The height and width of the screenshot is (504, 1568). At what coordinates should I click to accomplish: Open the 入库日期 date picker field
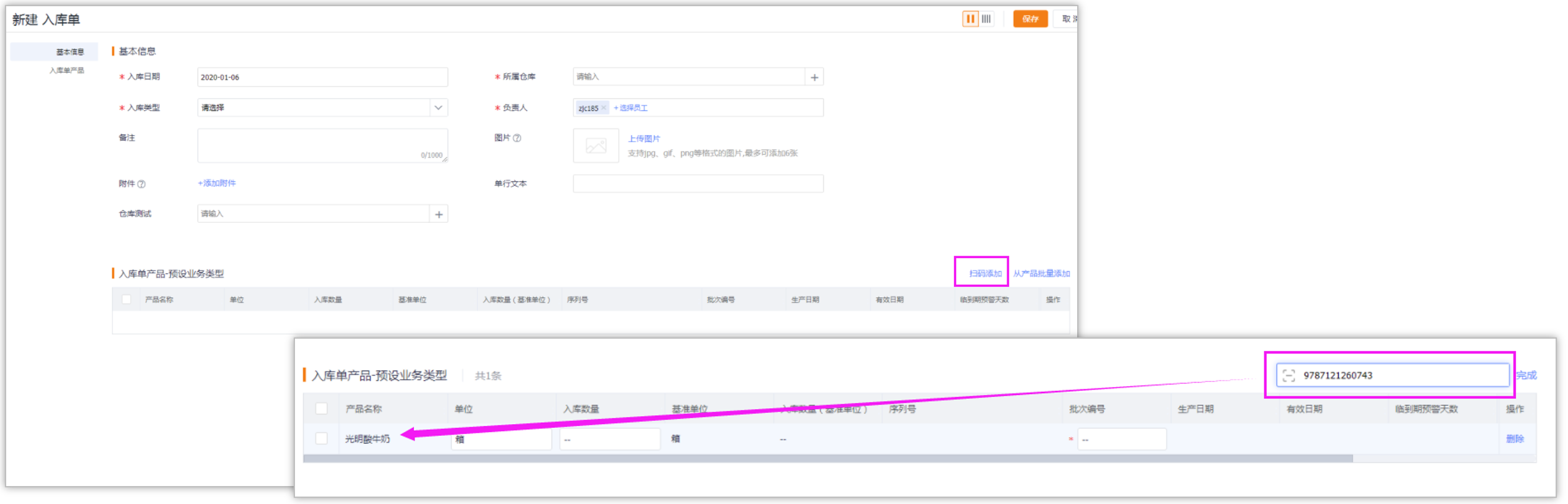point(322,77)
